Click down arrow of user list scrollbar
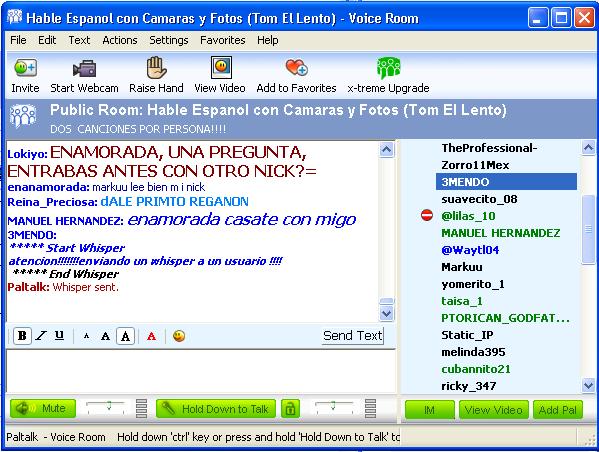Viewport: 599px width, 452px height. 588,385
